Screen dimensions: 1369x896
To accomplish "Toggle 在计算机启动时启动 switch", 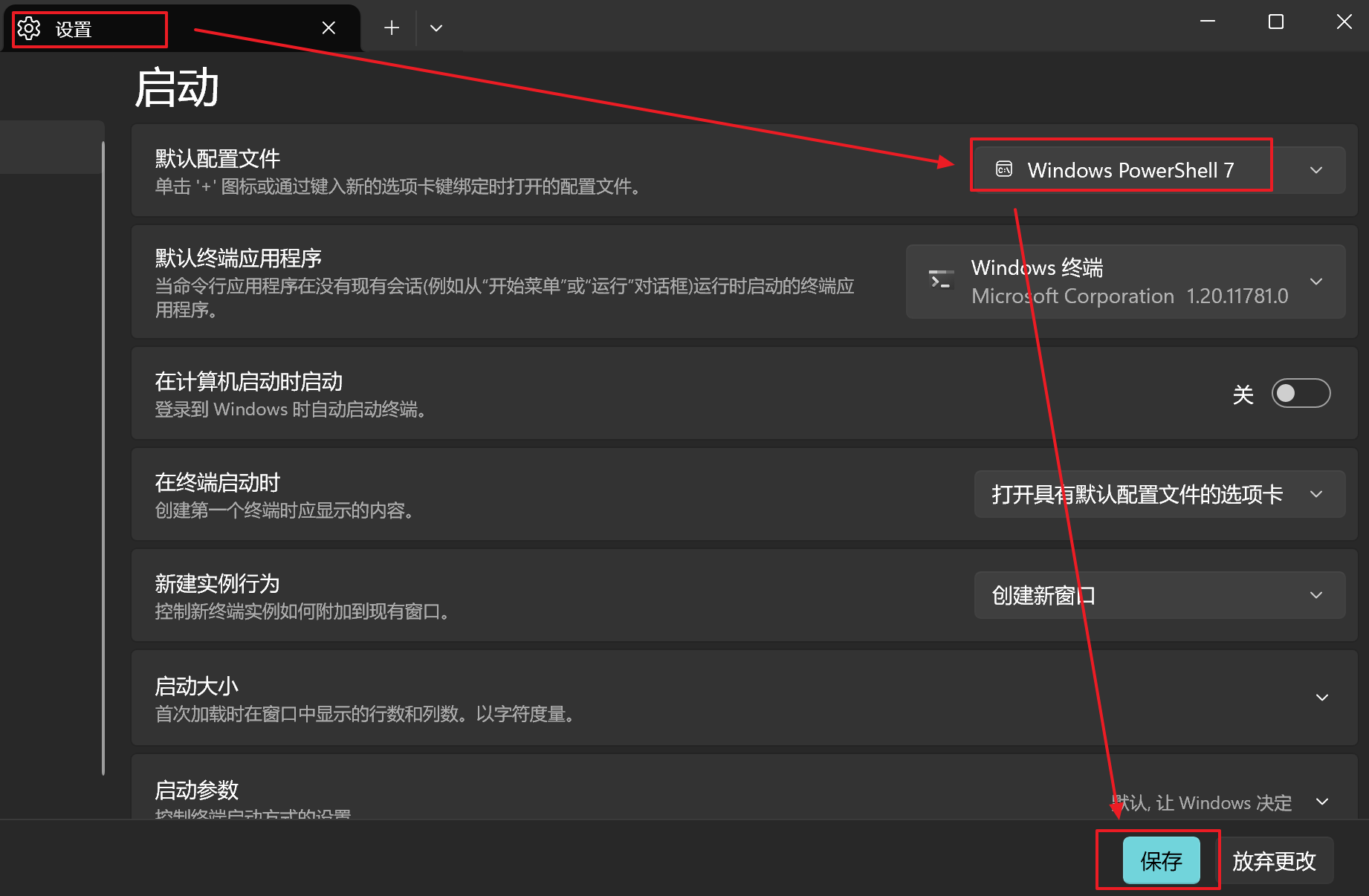I will 1301,393.
